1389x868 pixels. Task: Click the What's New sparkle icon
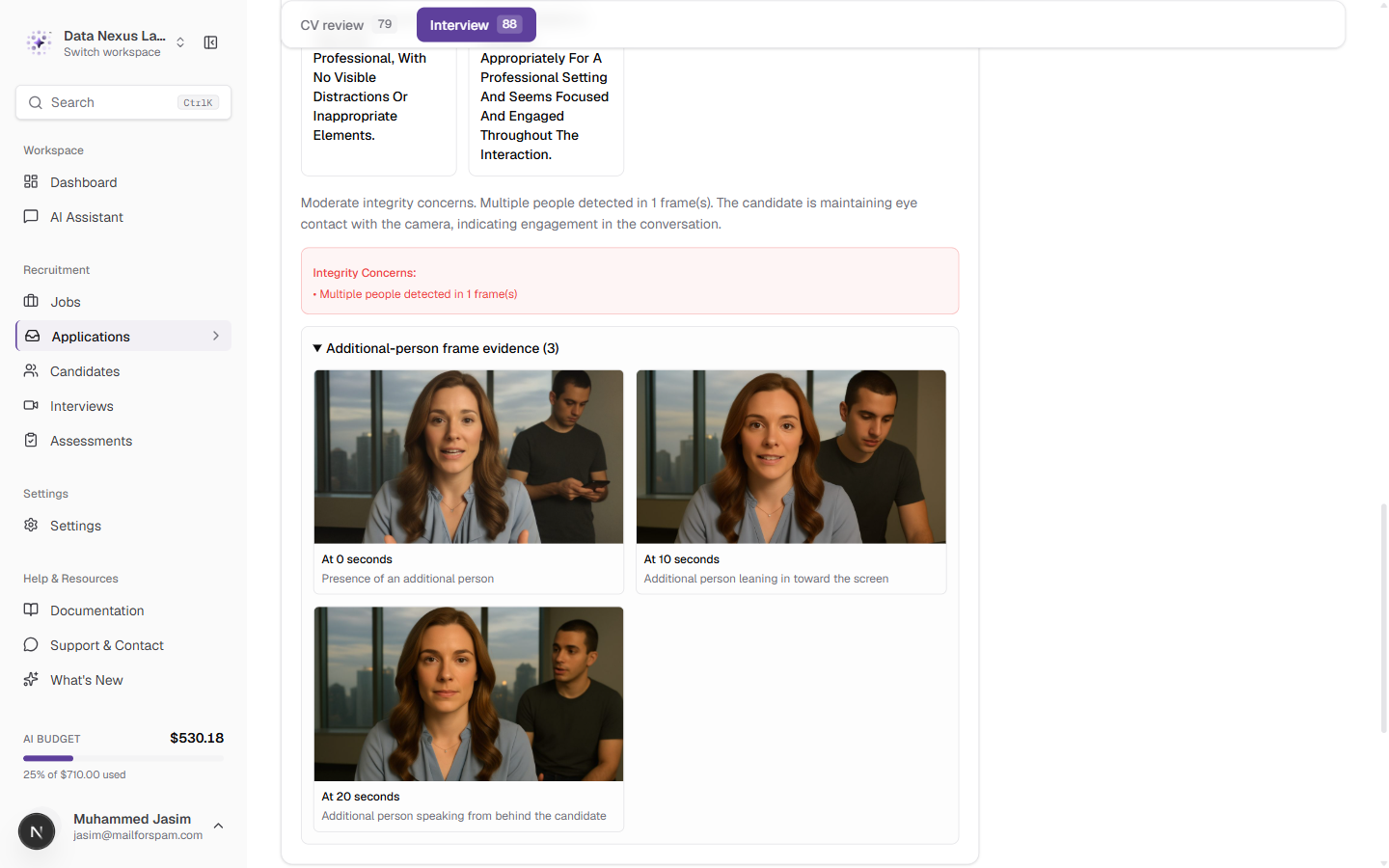pyautogui.click(x=31, y=679)
